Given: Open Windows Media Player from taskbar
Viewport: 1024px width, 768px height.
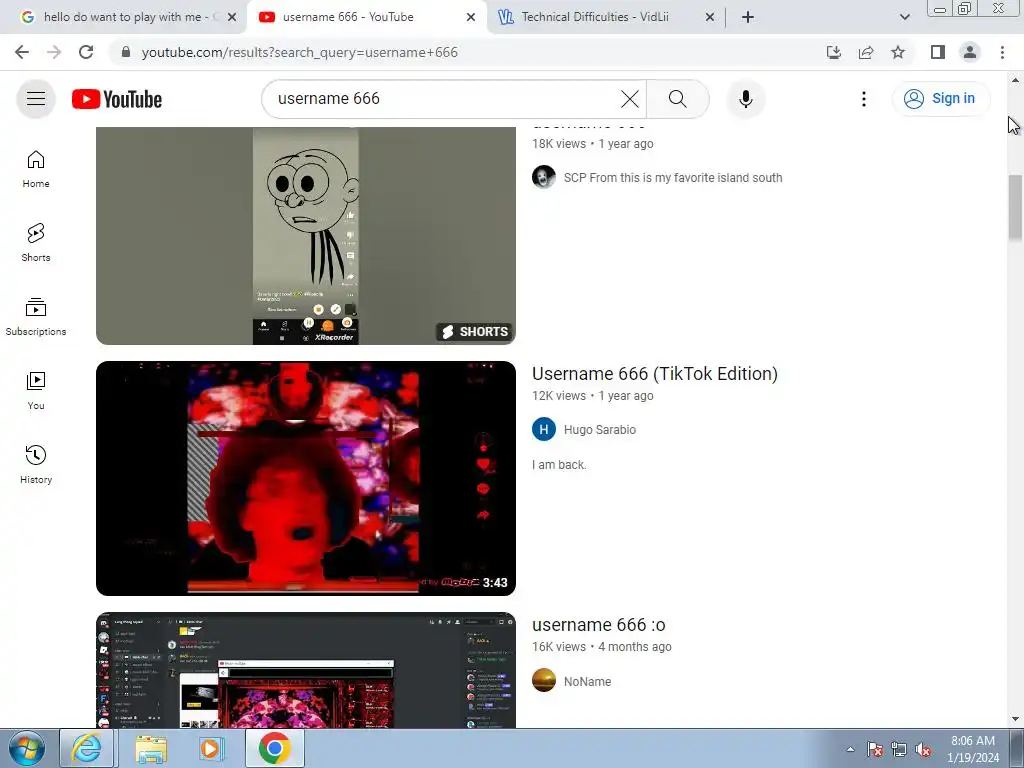Looking at the screenshot, I should pyautogui.click(x=211, y=748).
